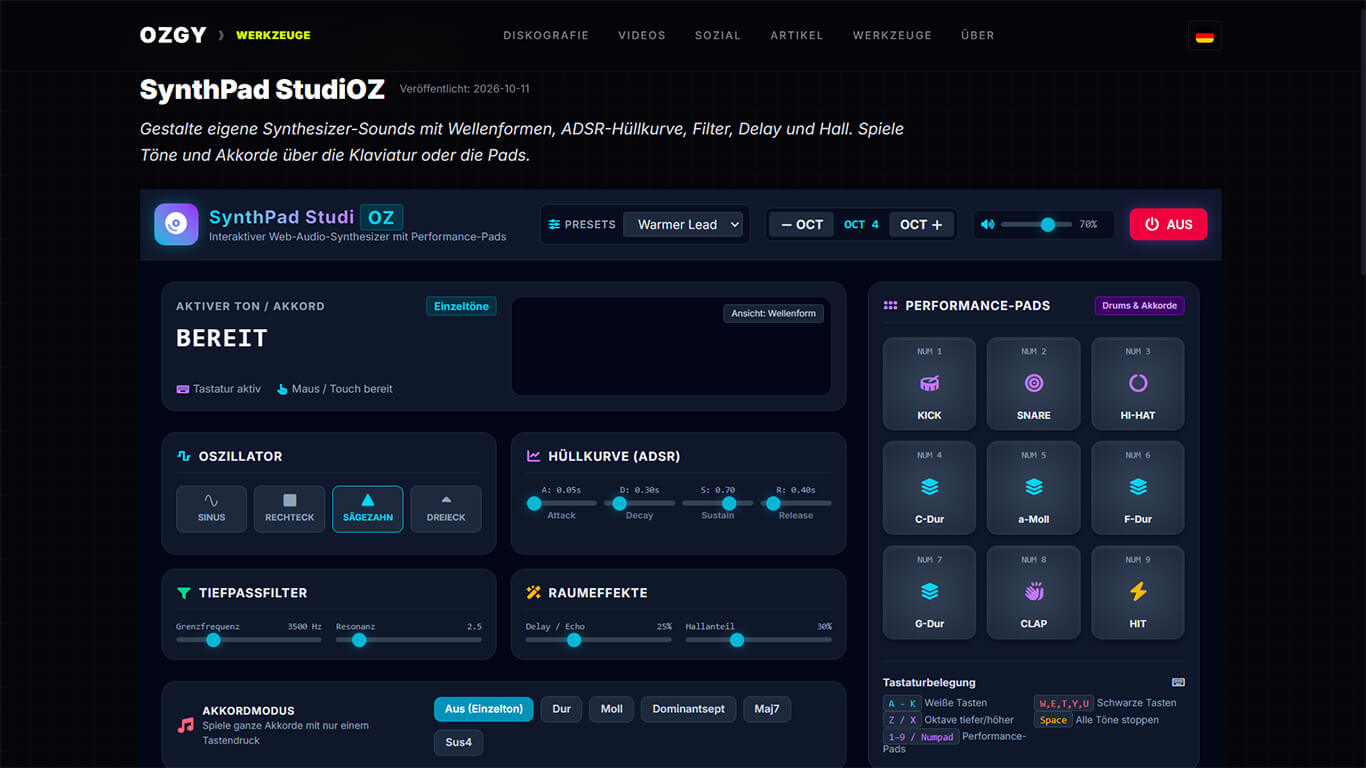
Task: Open the Über nav item
Action: 978,35
